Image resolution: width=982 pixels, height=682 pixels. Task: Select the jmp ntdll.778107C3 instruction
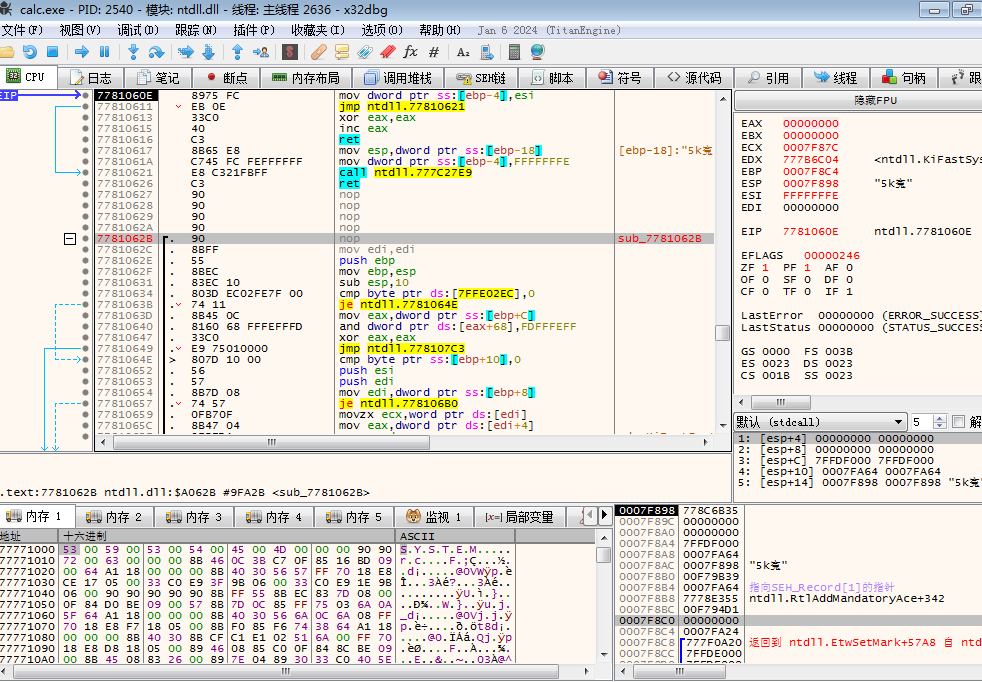(401, 348)
